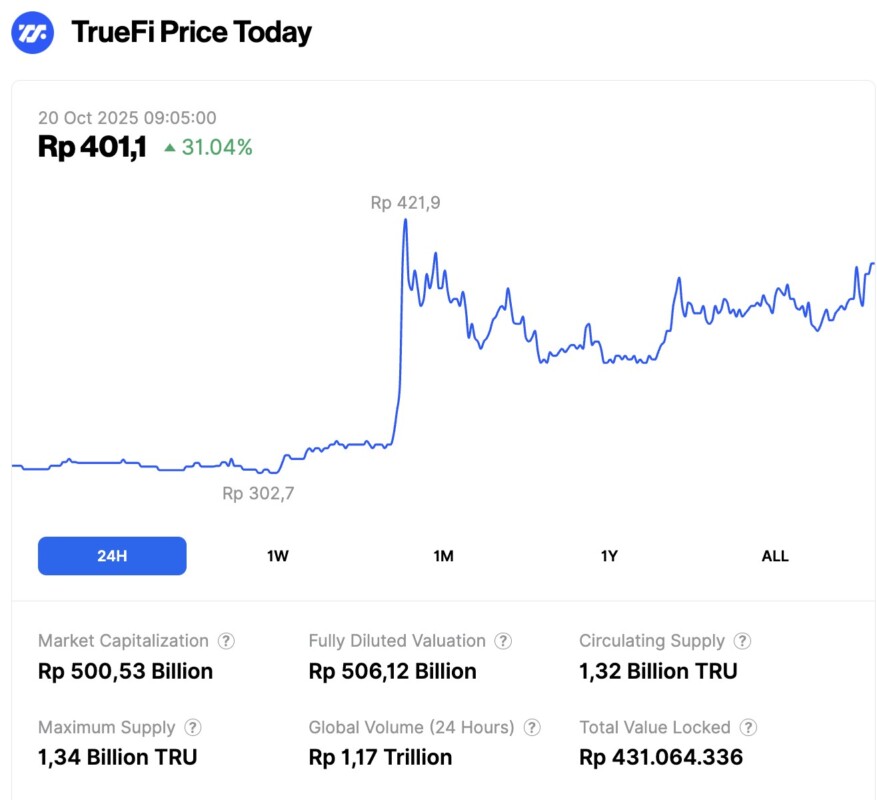Show the 1Y price chart
Screen dimensions: 877x800
point(609,556)
